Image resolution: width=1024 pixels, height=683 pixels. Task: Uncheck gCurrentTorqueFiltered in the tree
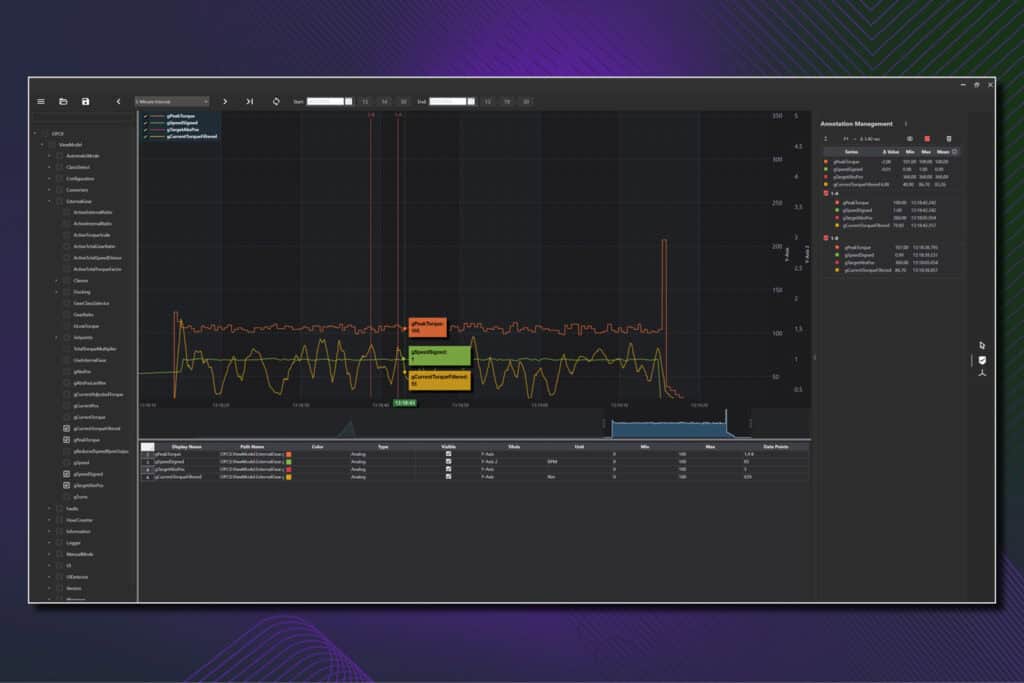67,429
